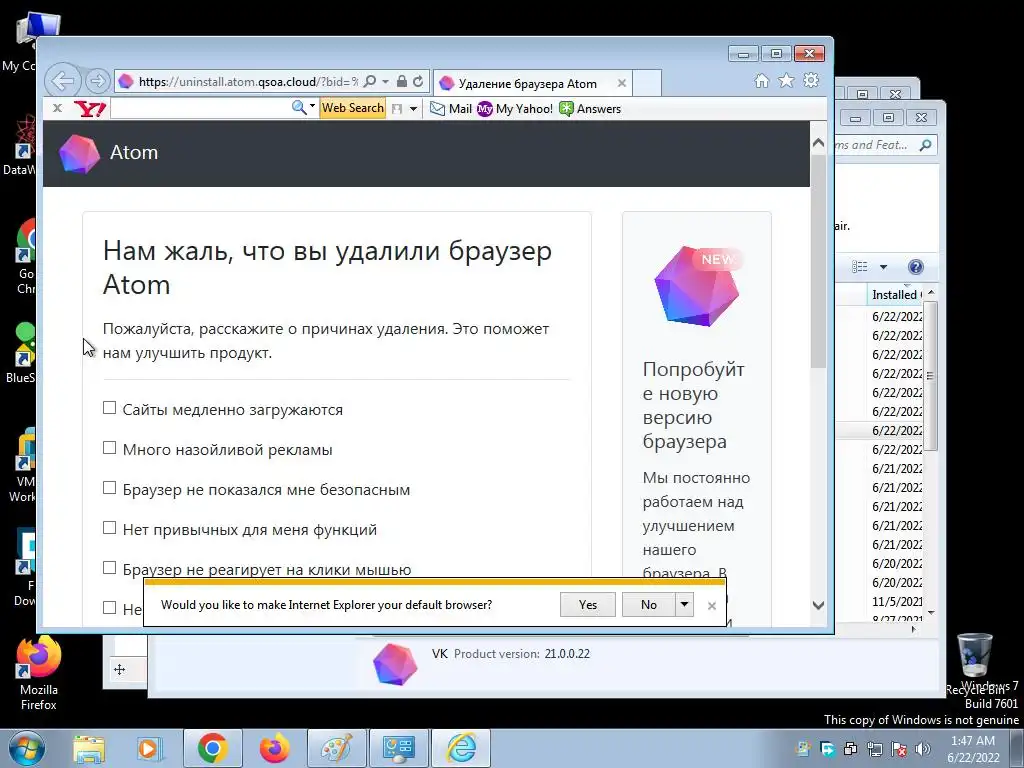This screenshot has width=1024, height=768.
Task: Click search magnifier in Programs and Features window
Action: (925, 145)
